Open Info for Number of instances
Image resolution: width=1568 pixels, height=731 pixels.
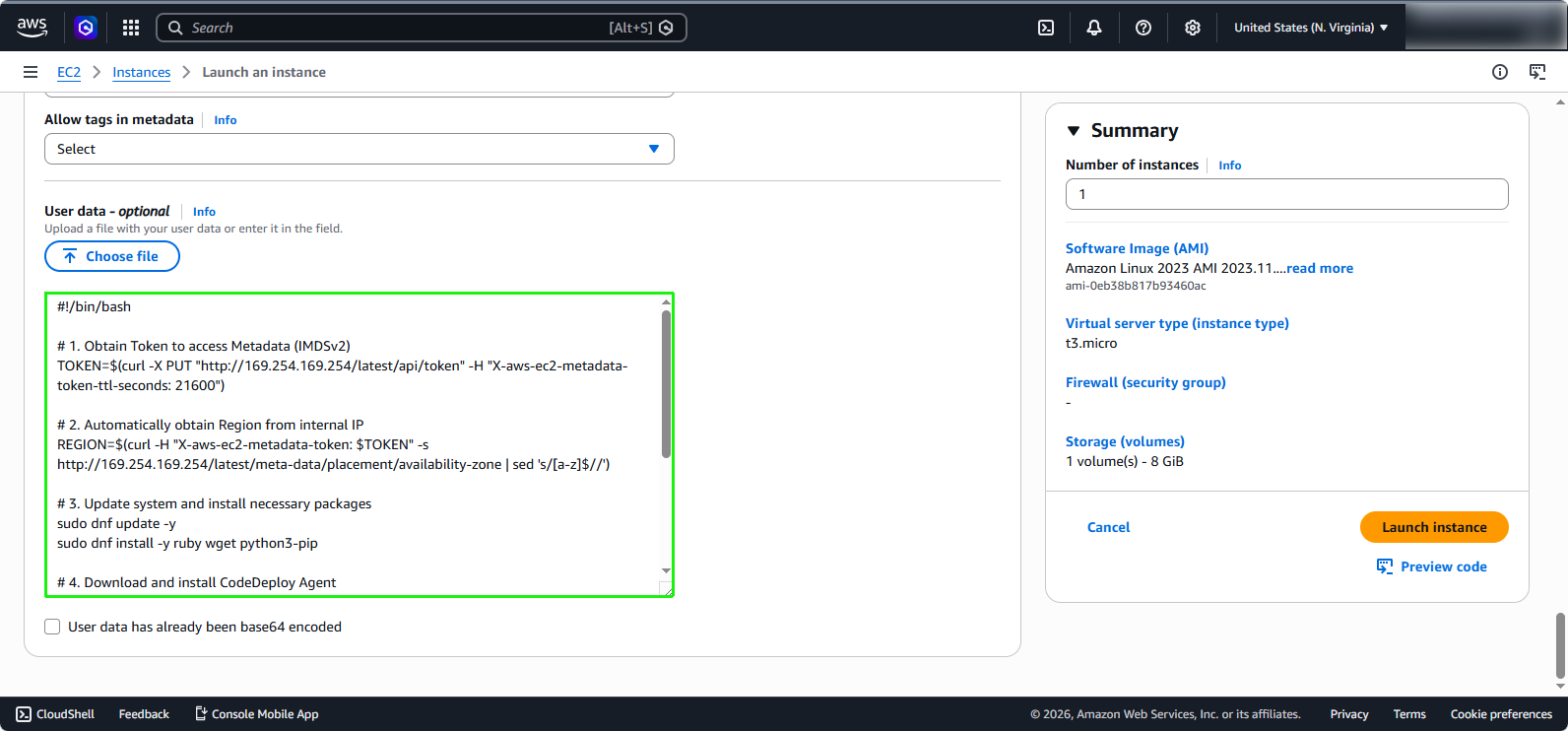(x=1230, y=166)
